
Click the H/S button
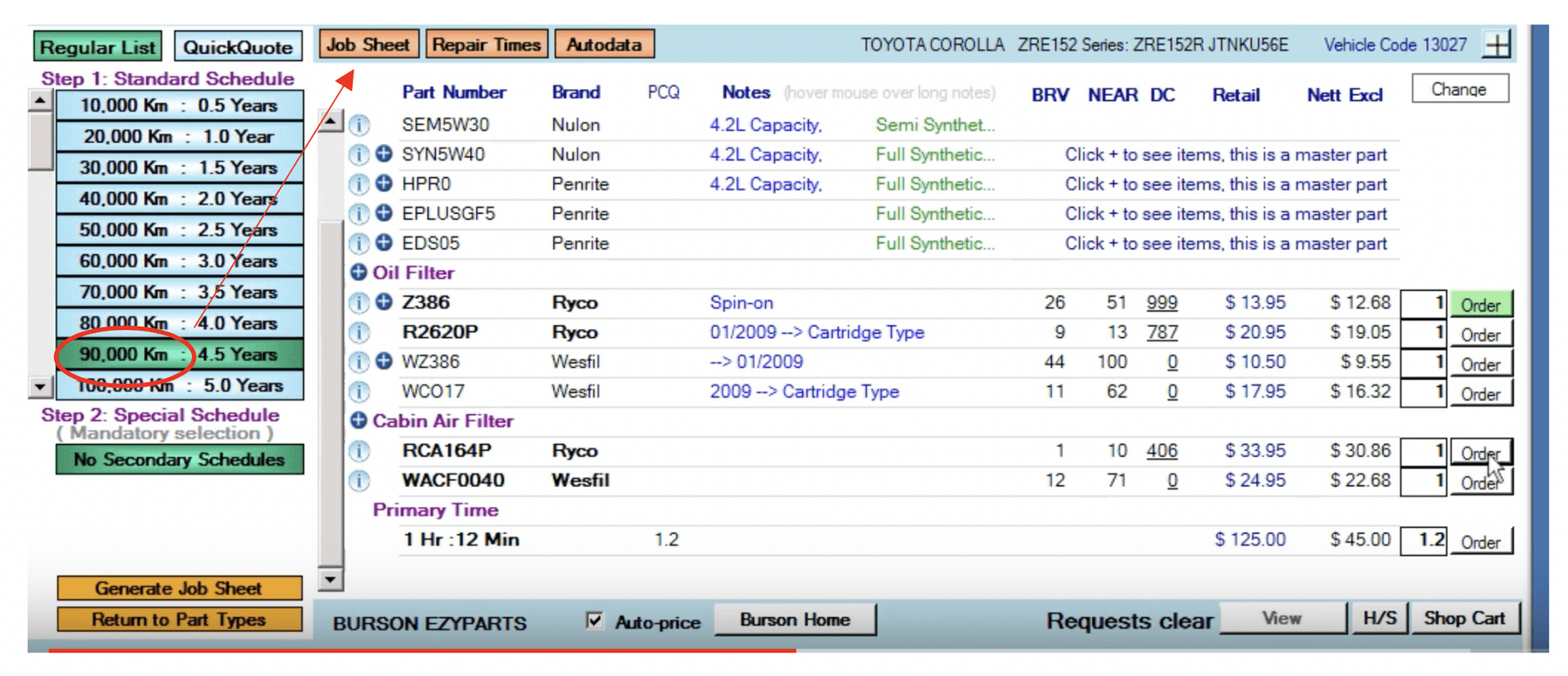pos(1379,618)
